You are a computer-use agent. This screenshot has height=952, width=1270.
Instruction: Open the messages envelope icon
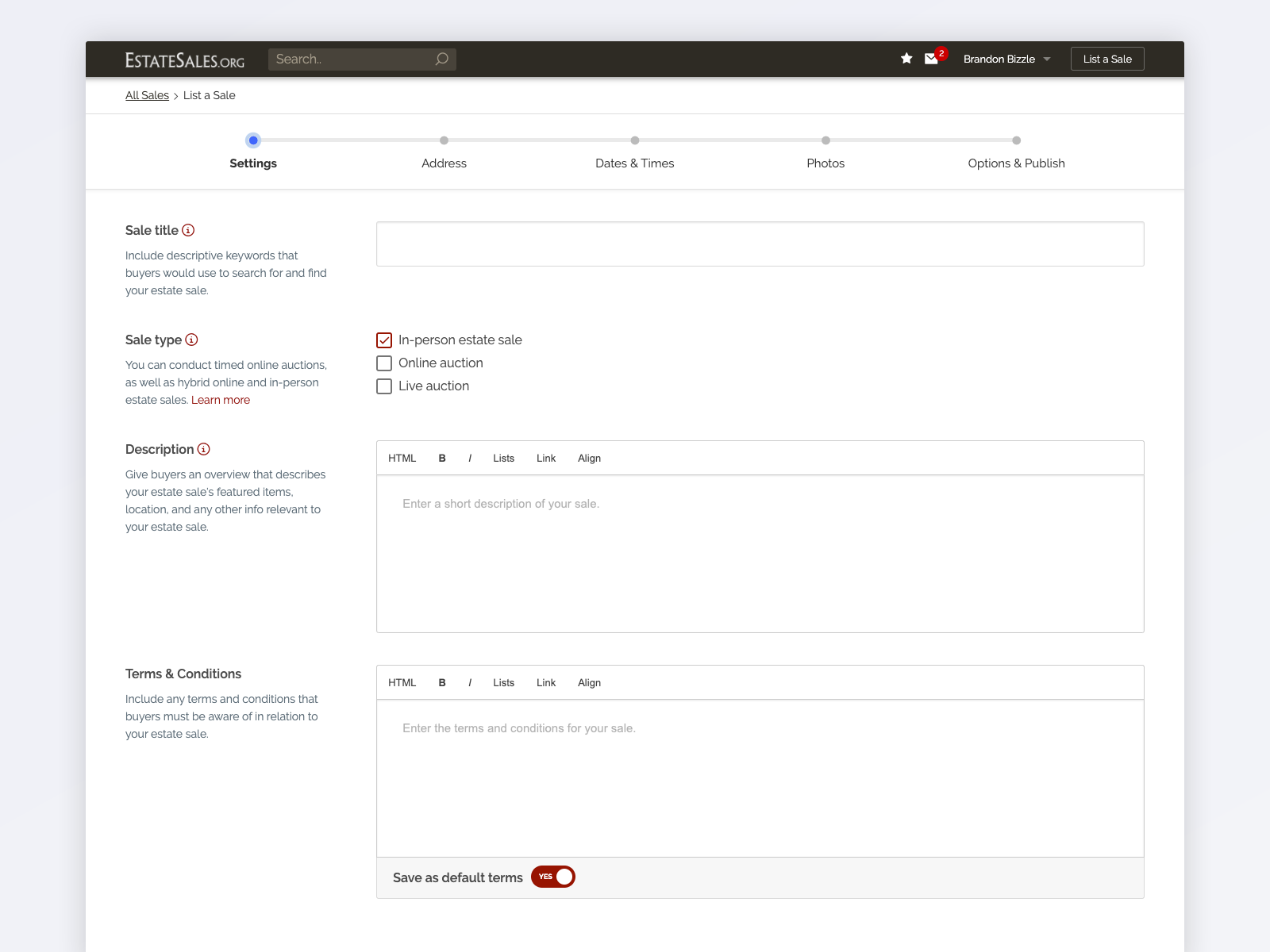tap(932, 59)
